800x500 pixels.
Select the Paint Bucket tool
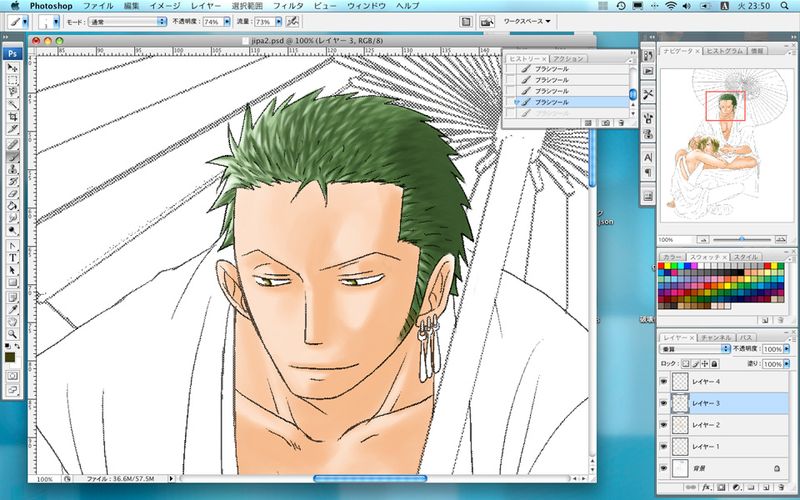(12, 206)
